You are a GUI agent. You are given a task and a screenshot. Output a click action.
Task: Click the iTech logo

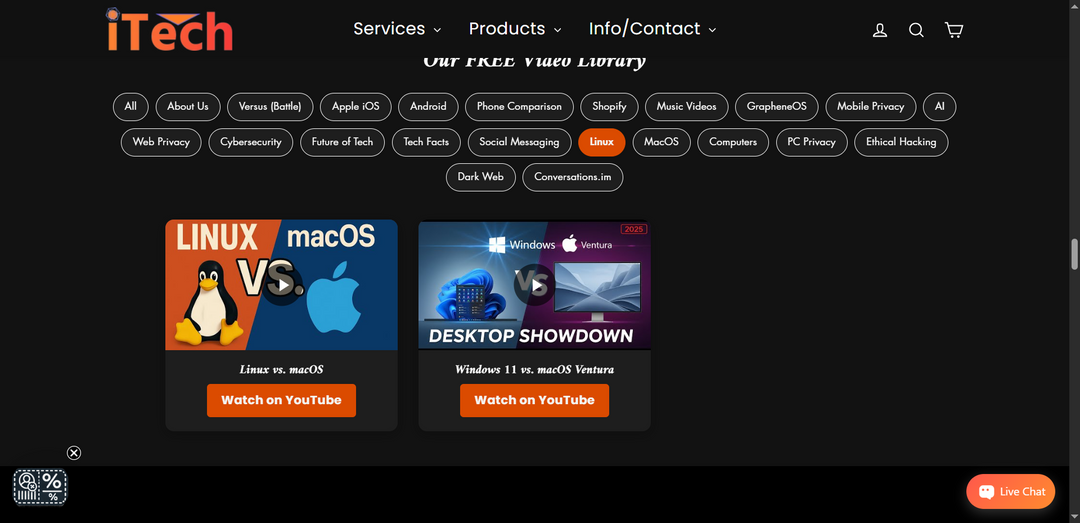tap(169, 29)
